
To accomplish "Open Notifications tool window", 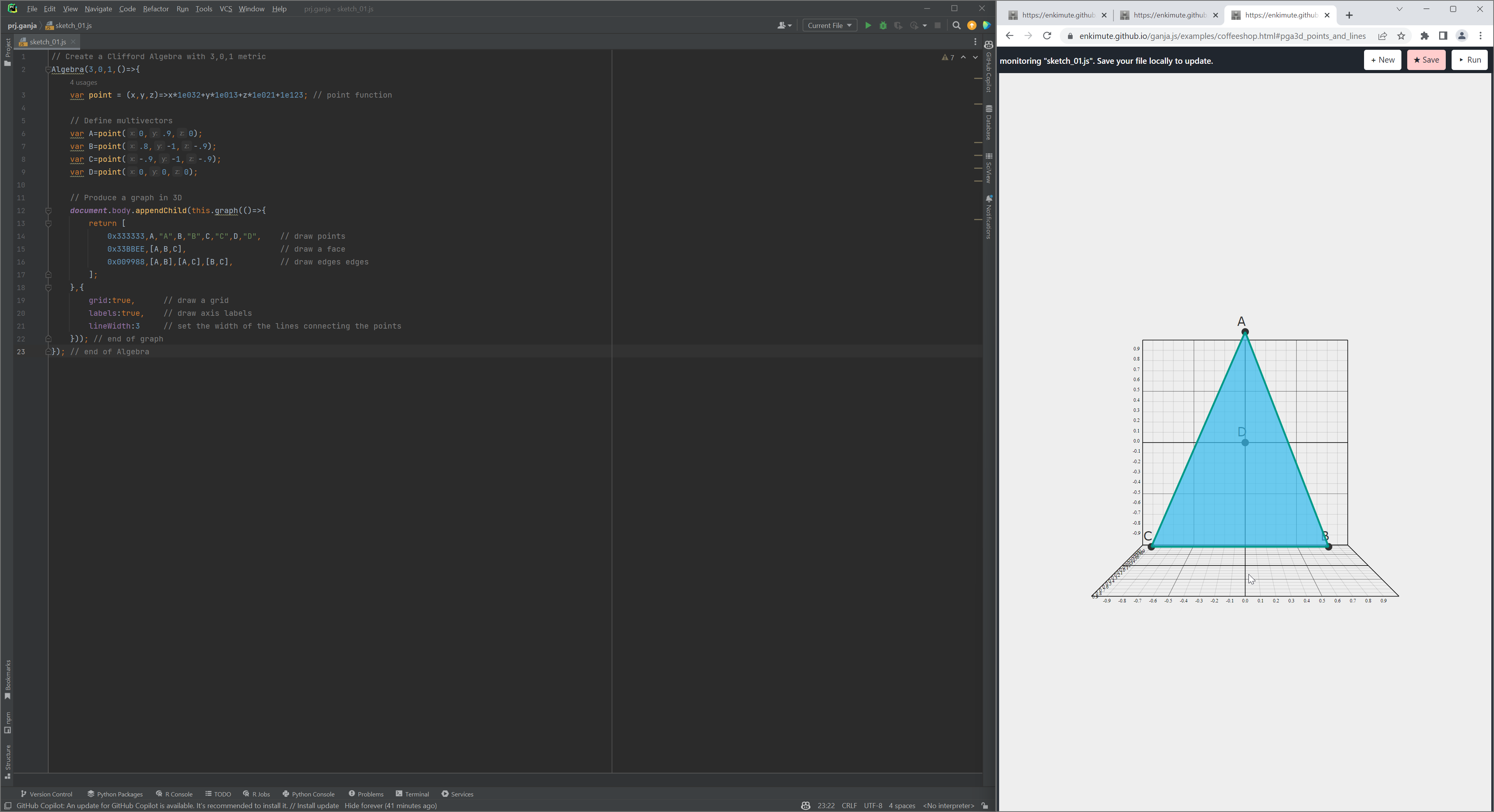I will (988, 217).
